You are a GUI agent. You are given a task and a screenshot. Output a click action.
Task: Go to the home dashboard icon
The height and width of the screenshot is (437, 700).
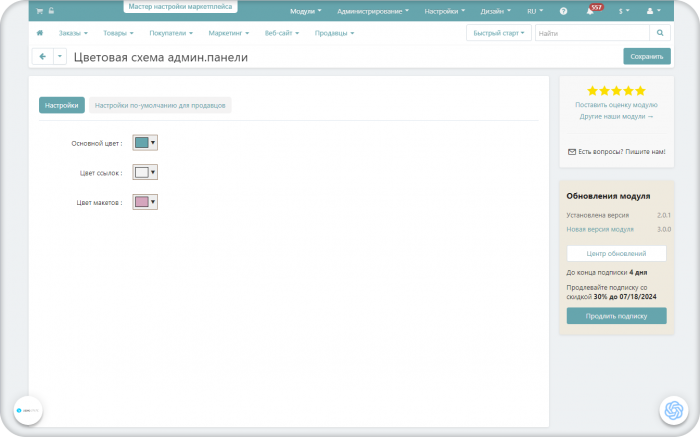coord(40,33)
